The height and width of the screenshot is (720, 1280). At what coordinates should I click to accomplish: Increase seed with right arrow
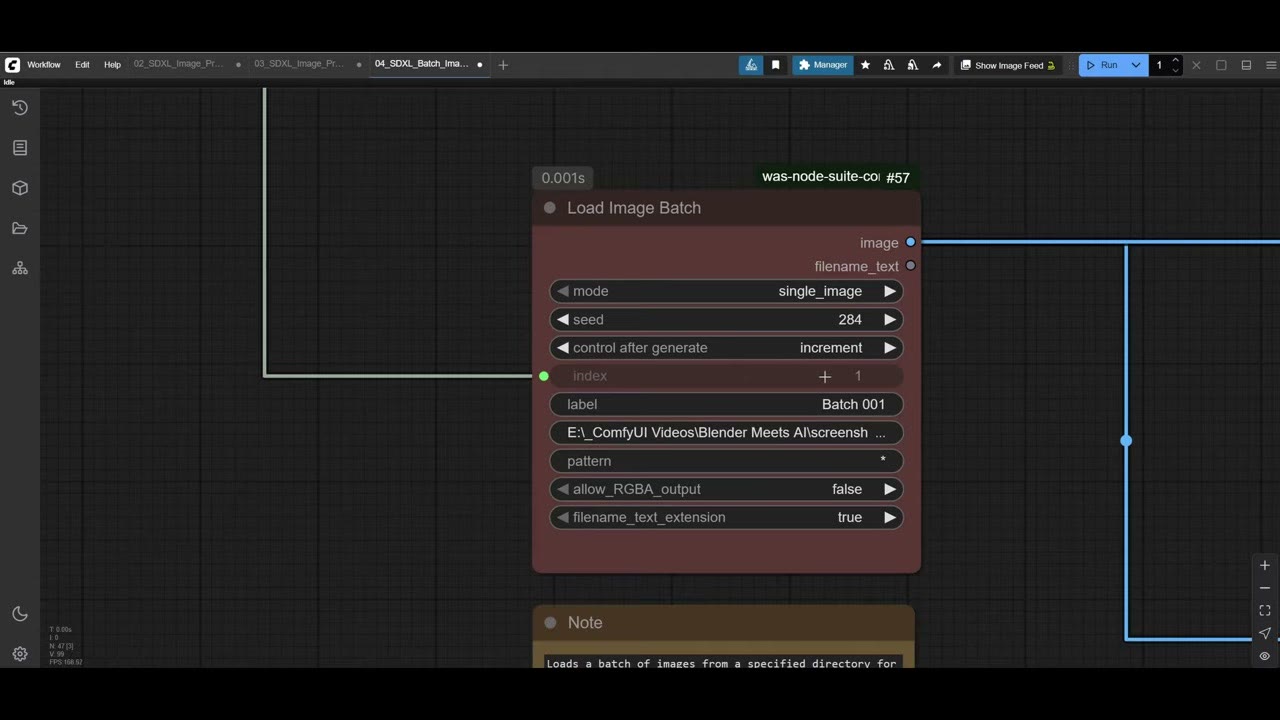(x=889, y=319)
